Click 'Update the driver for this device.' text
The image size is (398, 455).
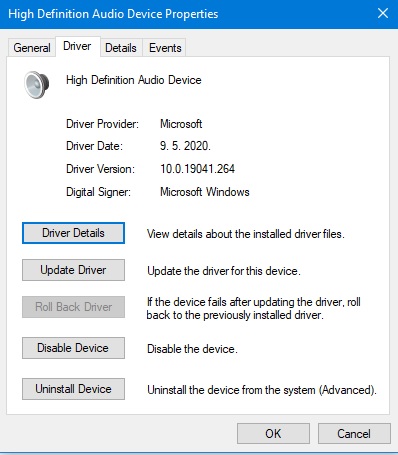pos(224,271)
